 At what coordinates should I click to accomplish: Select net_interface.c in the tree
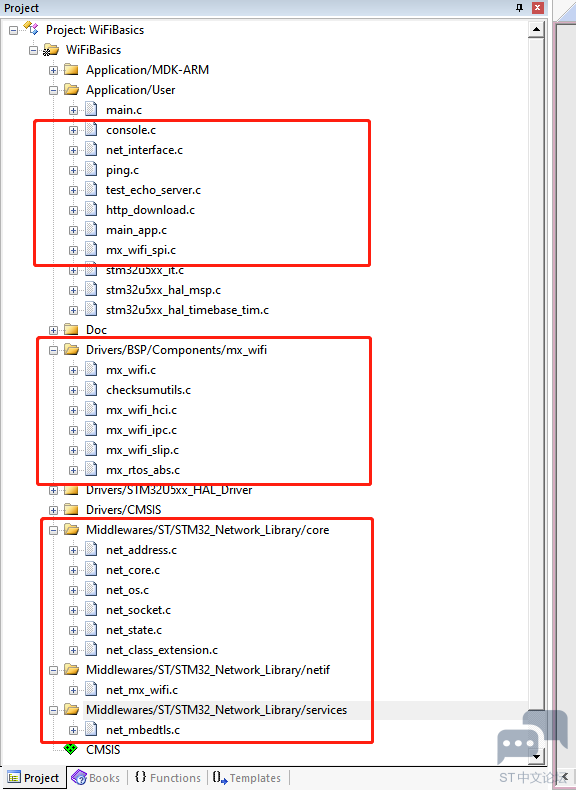pos(144,150)
